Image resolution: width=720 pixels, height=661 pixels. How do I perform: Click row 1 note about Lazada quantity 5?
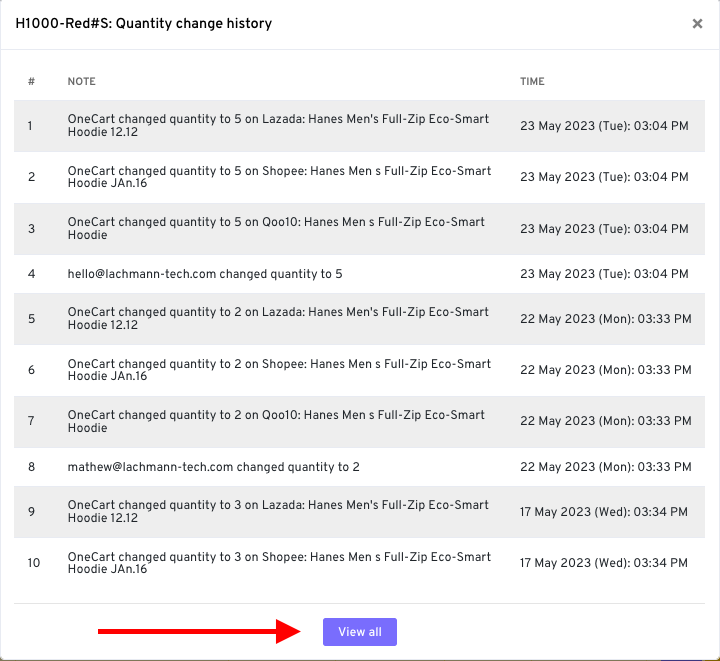pyautogui.click(x=278, y=125)
